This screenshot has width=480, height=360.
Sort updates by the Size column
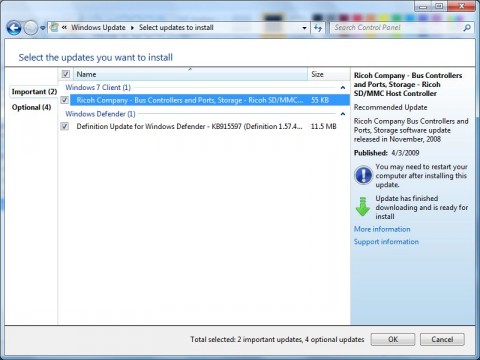point(328,74)
